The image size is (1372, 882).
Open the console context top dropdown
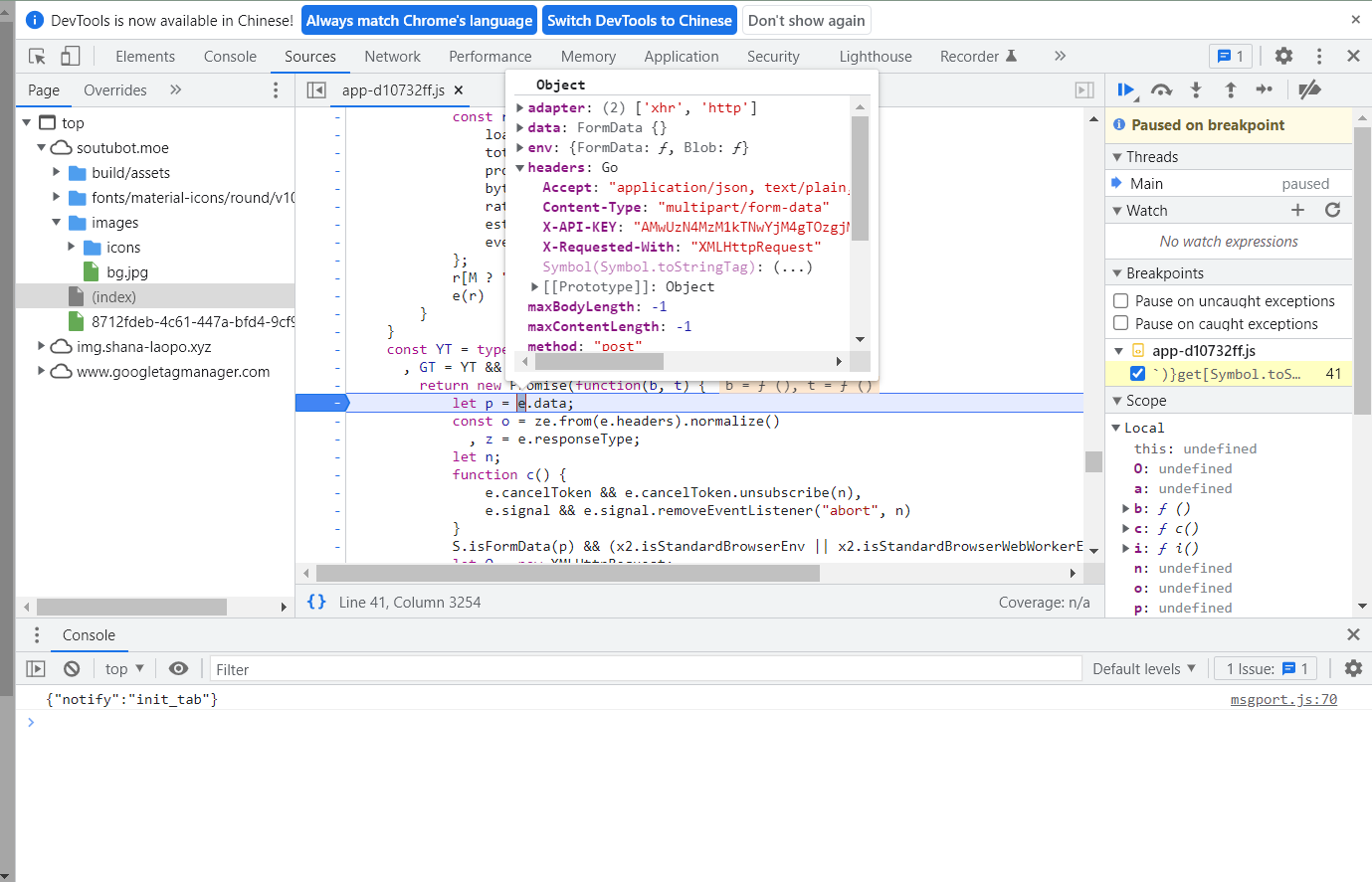124,669
